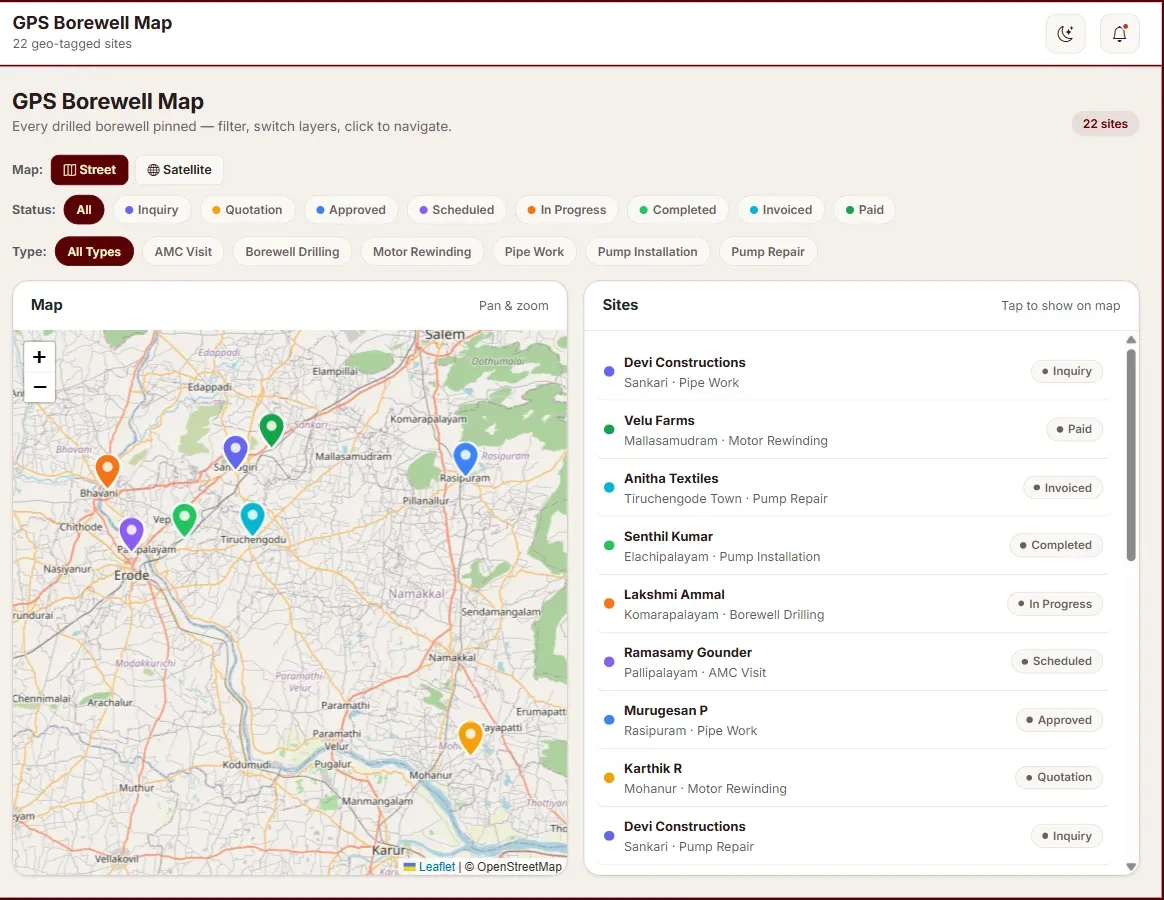
Task: Filter sites by Scheduled status
Action: point(457,209)
